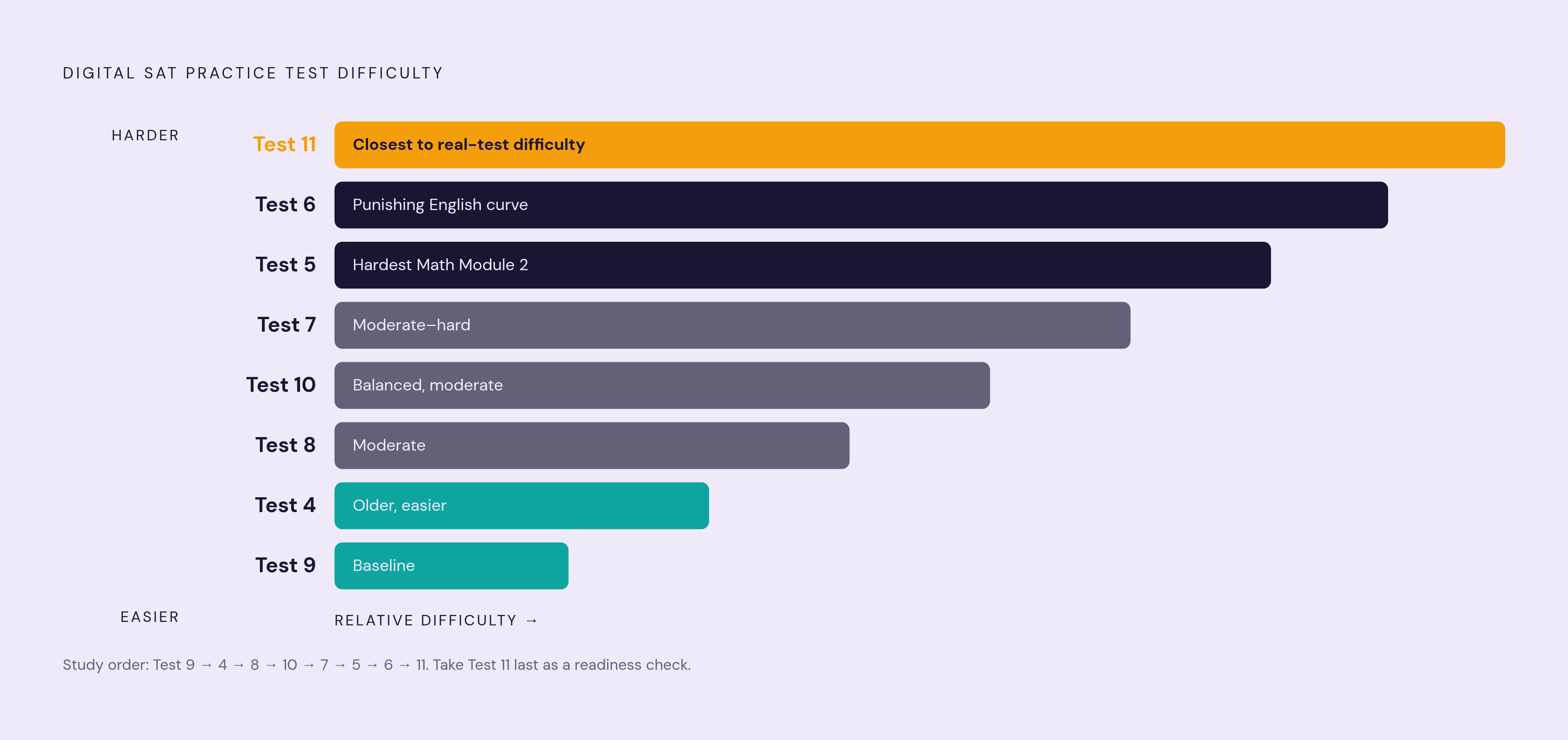
Task: Select the 'Test 9' label
Action: [x=285, y=566]
